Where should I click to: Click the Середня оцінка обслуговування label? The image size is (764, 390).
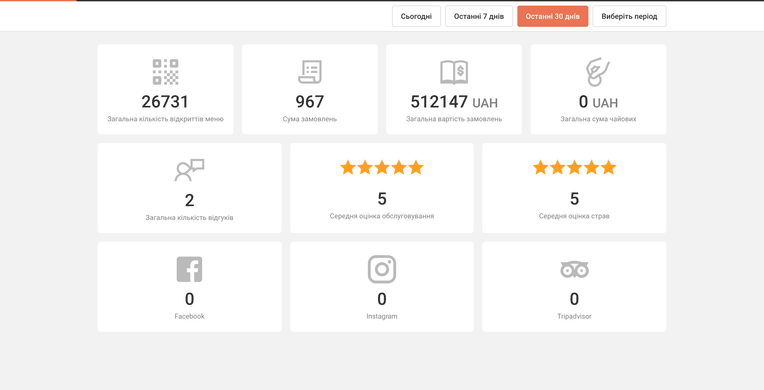pyautogui.click(x=382, y=216)
